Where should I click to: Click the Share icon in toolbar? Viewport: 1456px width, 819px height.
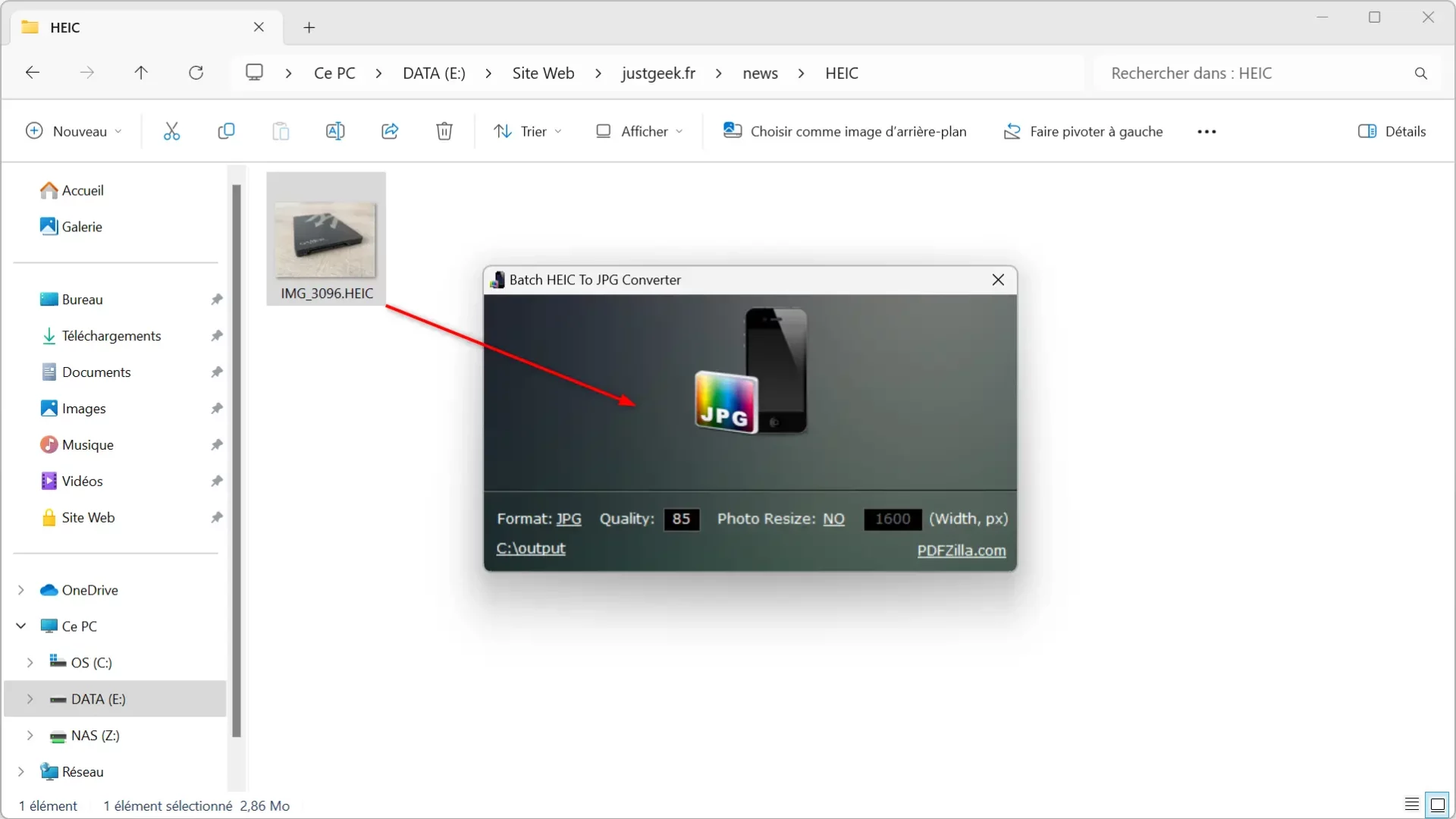[390, 131]
